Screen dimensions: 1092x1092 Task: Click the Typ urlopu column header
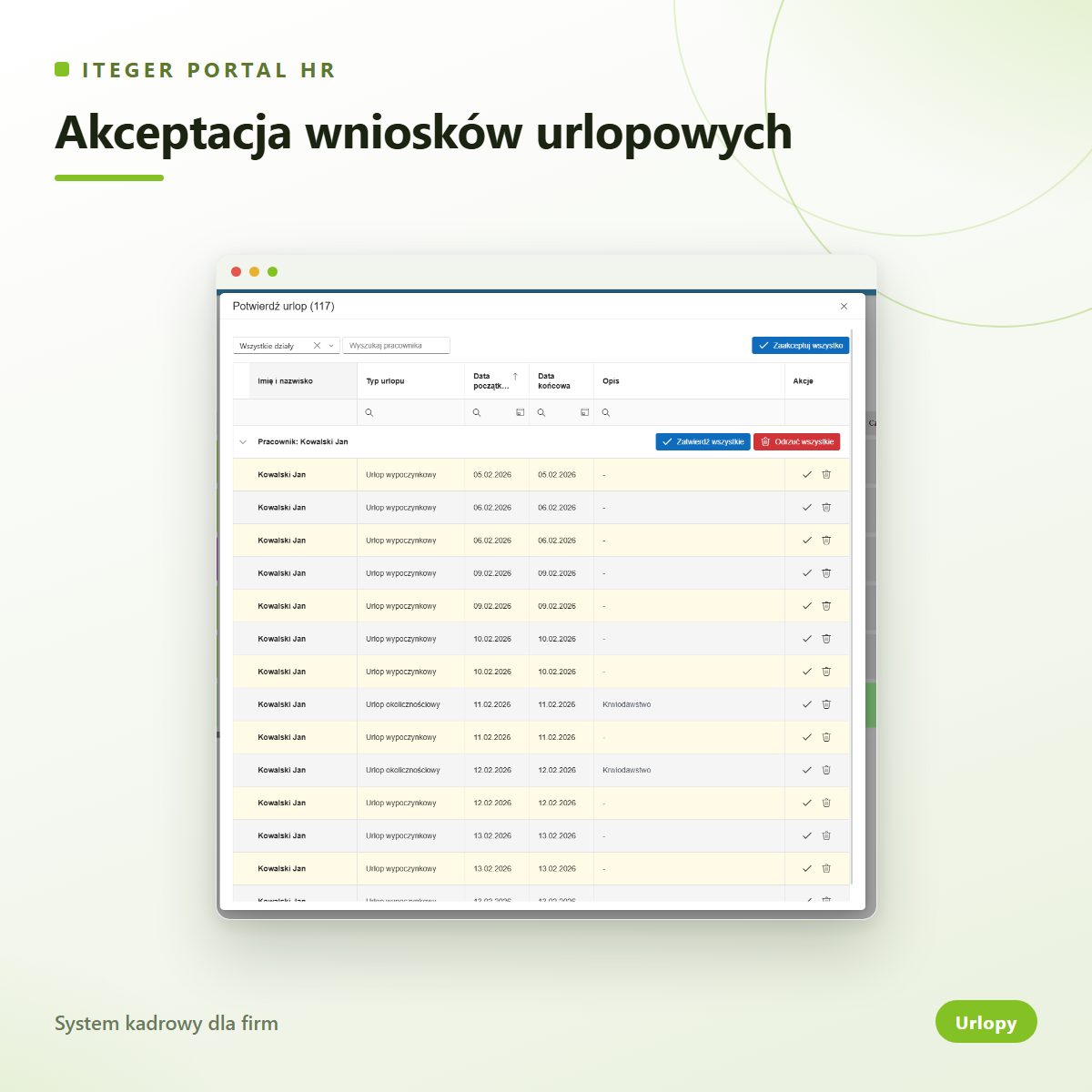pos(410,381)
